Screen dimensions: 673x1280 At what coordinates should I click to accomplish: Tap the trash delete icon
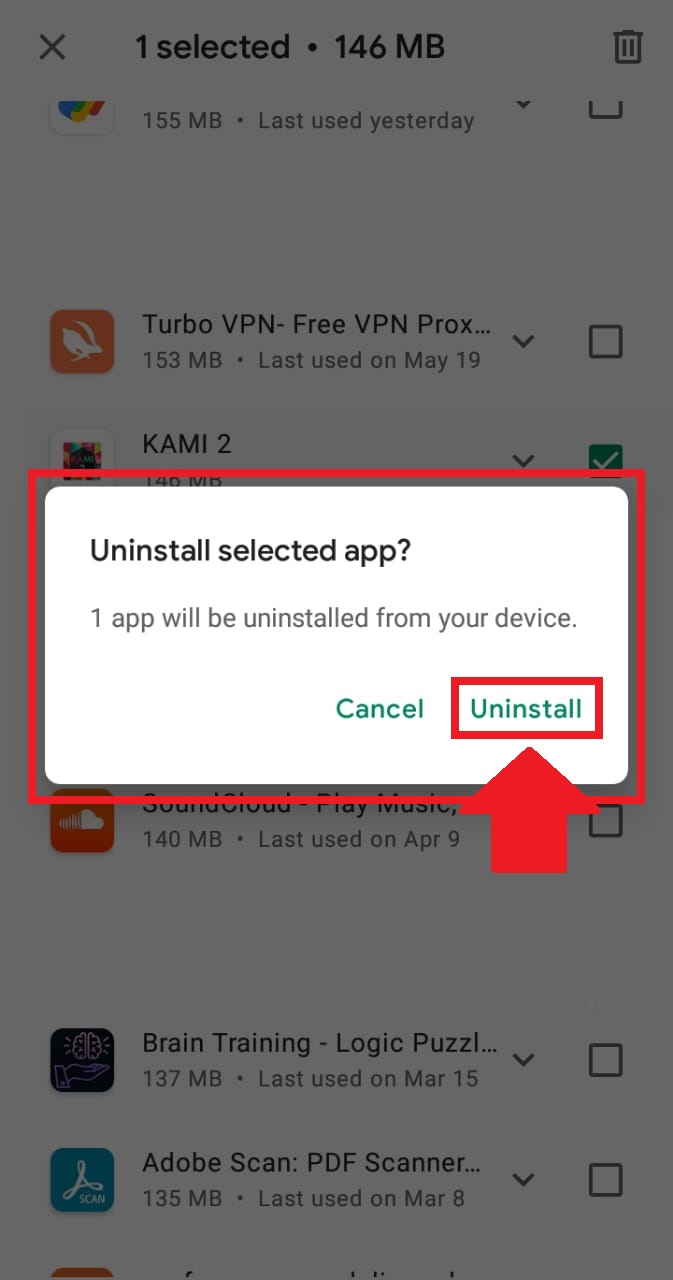(627, 47)
